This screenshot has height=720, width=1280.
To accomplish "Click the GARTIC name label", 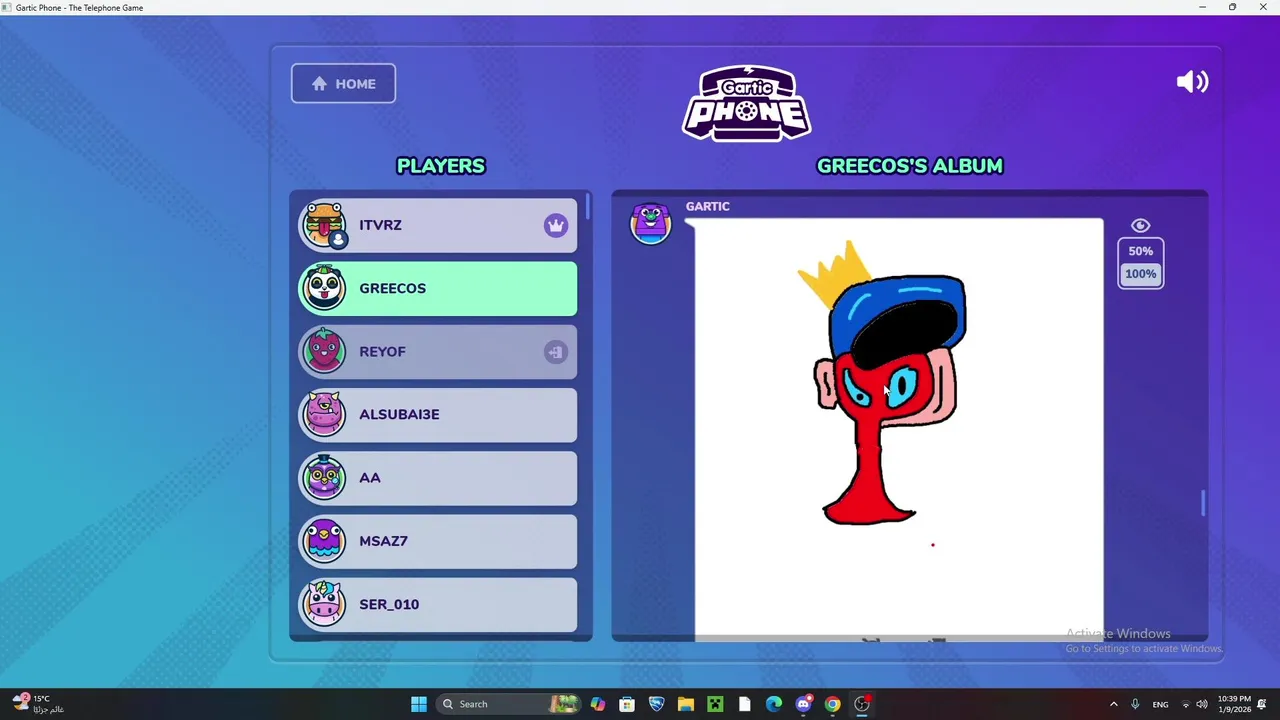I will [707, 206].
